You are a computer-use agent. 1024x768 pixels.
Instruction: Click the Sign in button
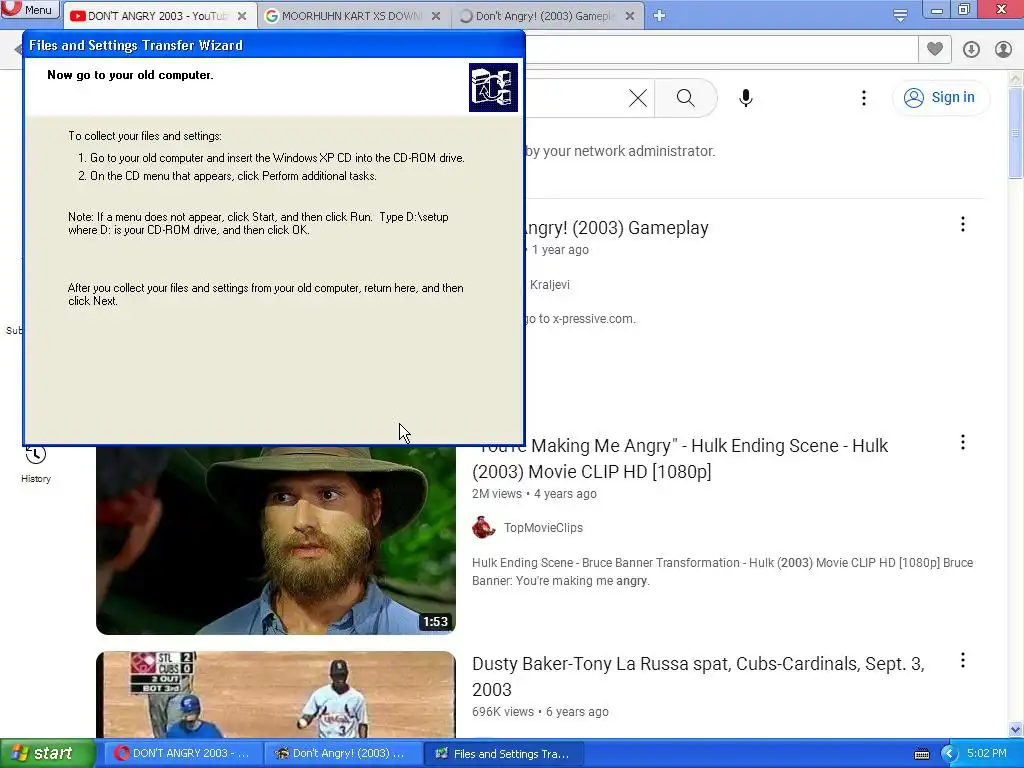[940, 97]
